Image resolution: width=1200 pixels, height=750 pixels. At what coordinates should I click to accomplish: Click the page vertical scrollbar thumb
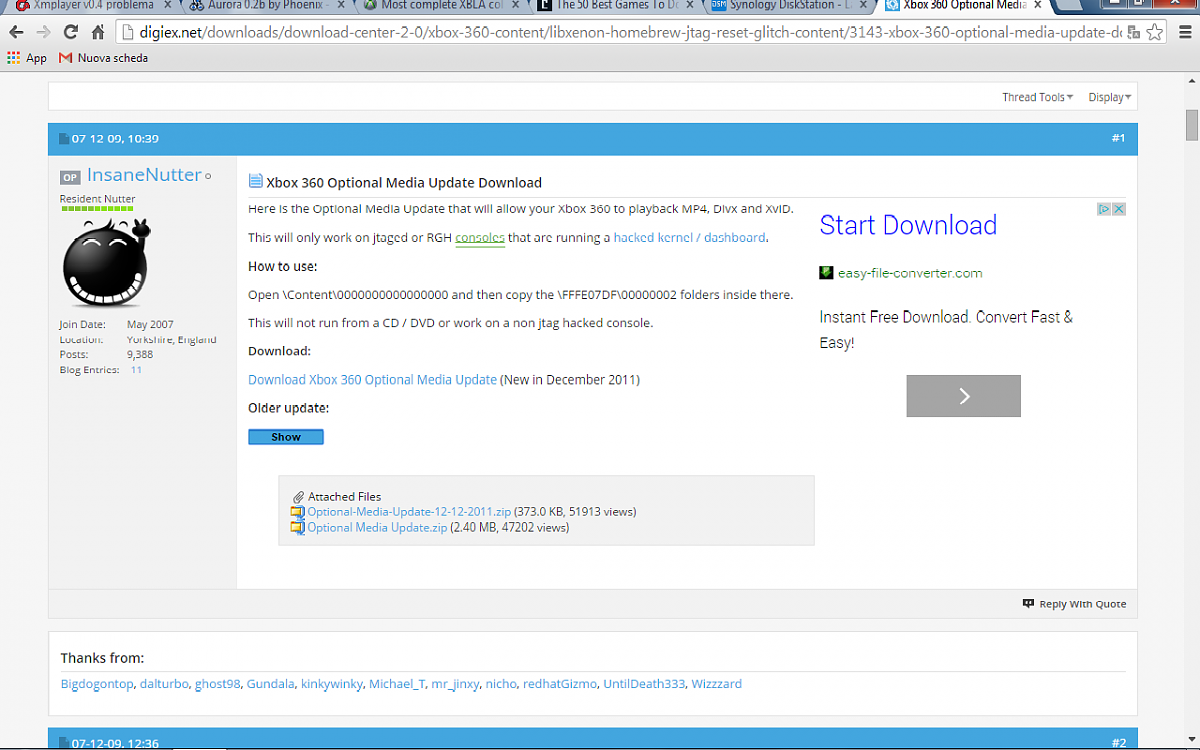point(1191,126)
